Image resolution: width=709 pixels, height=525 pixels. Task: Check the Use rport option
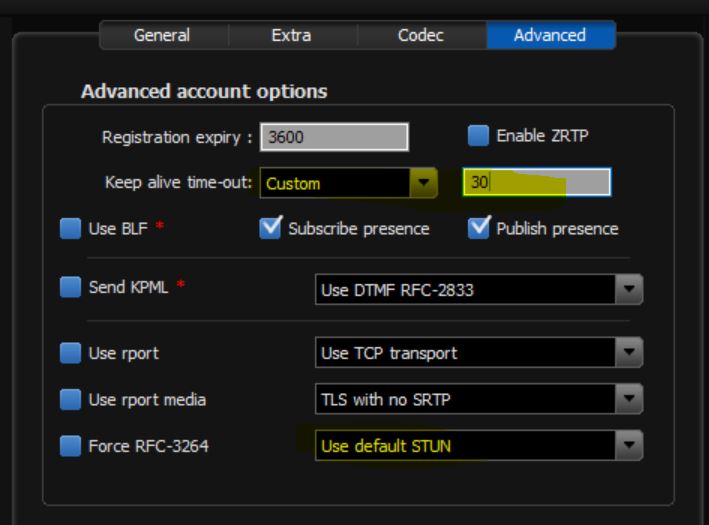[x=70, y=353]
